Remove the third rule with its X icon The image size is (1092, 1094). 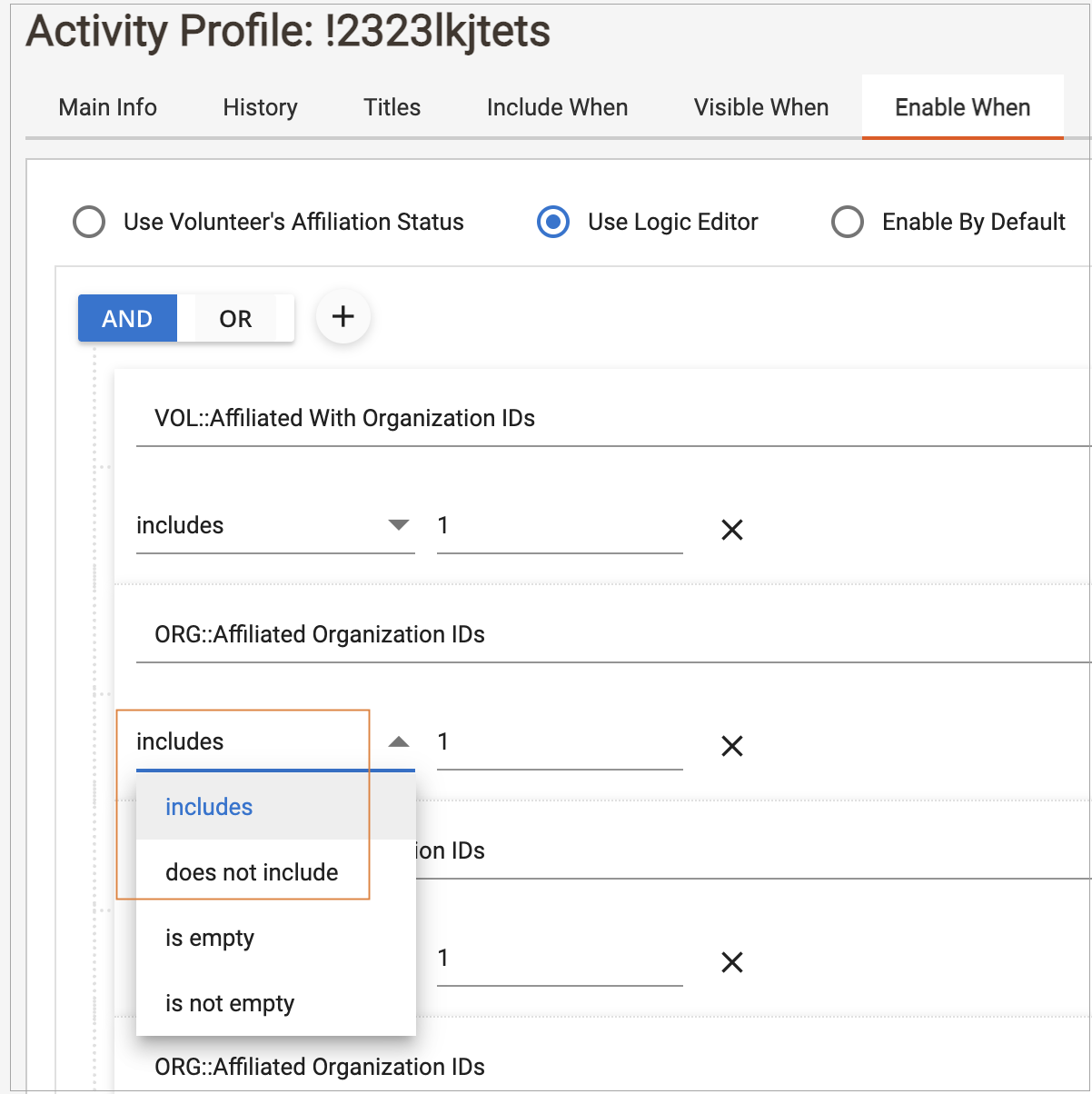(731, 962)
